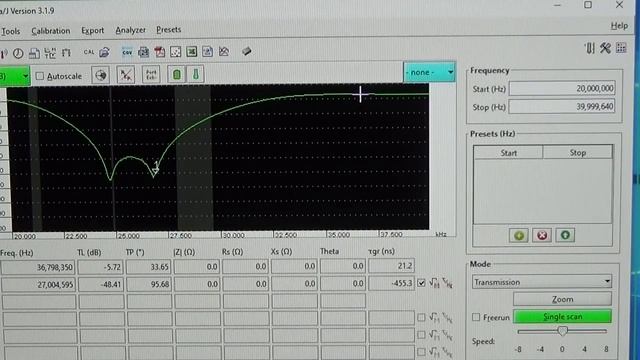Viewport: 640px width, 360px height.
Task: Click the Zoom button
Action: (562, 299)
